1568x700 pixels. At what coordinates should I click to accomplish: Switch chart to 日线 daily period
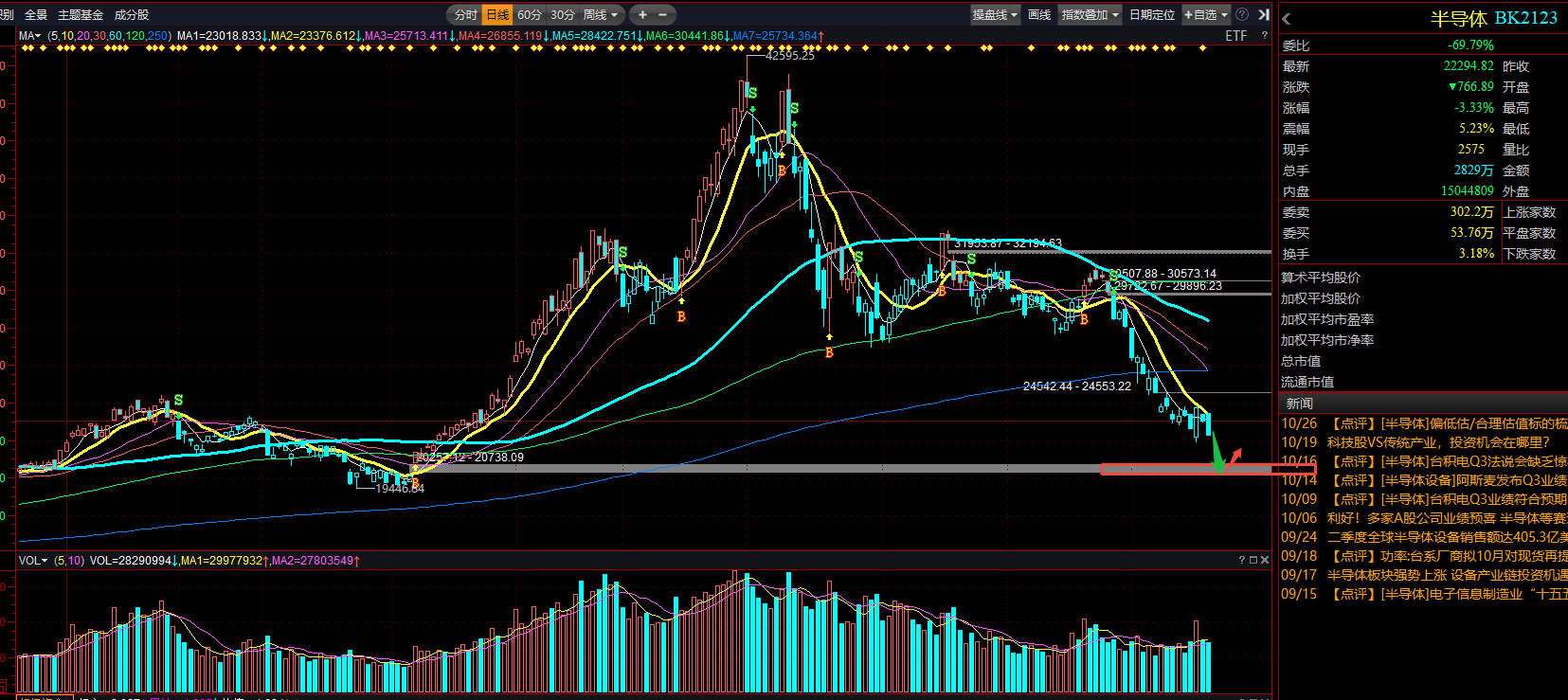[497, 14]
